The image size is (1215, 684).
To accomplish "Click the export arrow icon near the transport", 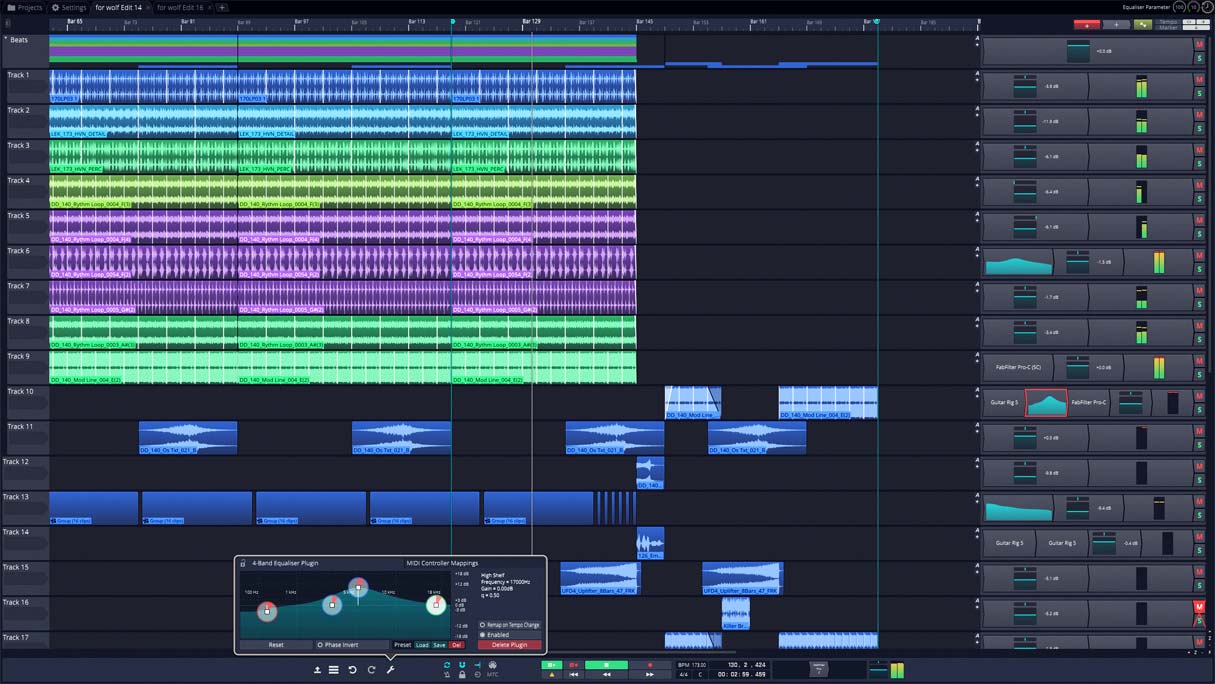I will [315, 669].
